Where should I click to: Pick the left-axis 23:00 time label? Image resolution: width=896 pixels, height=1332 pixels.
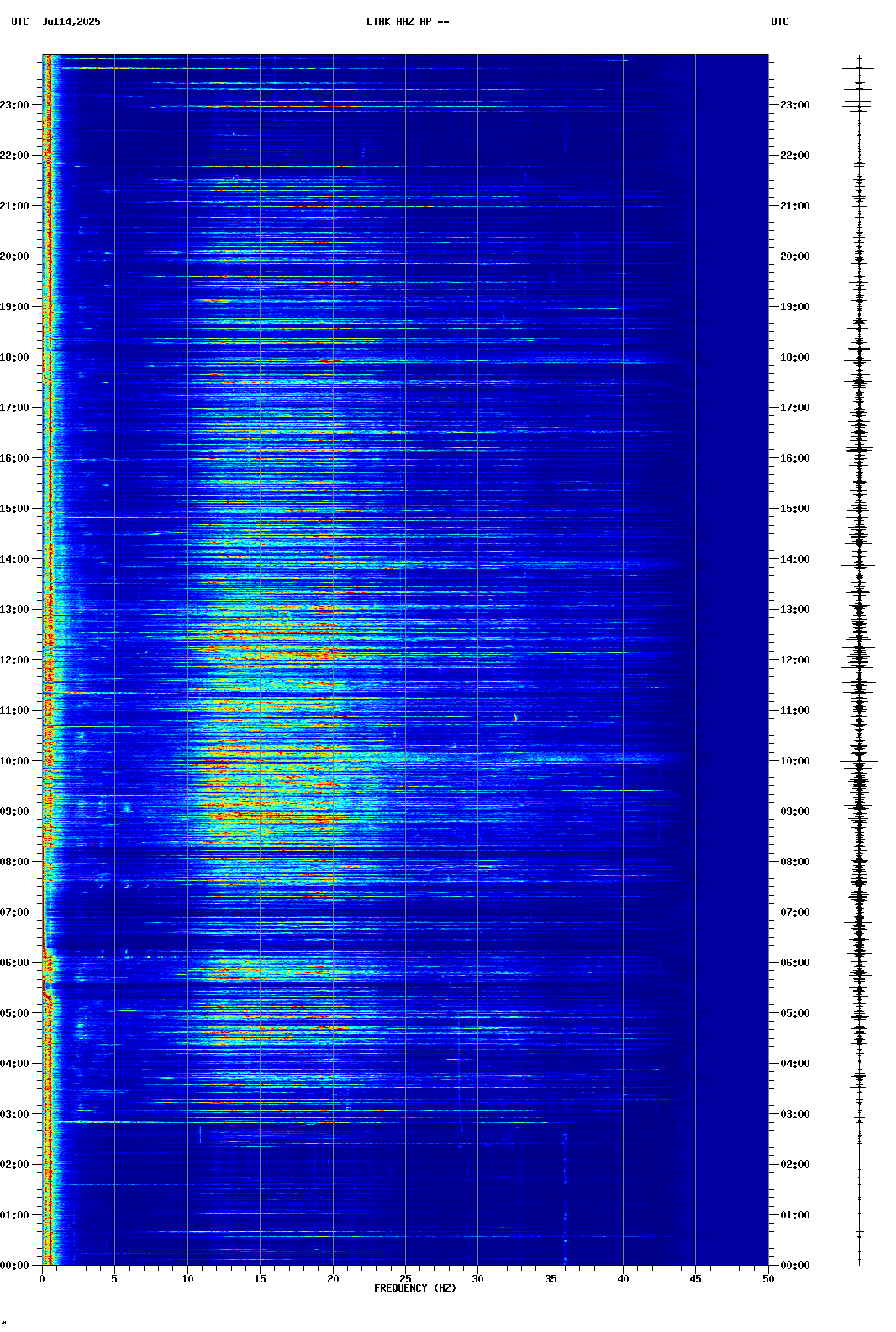click(x=14, y=105)
